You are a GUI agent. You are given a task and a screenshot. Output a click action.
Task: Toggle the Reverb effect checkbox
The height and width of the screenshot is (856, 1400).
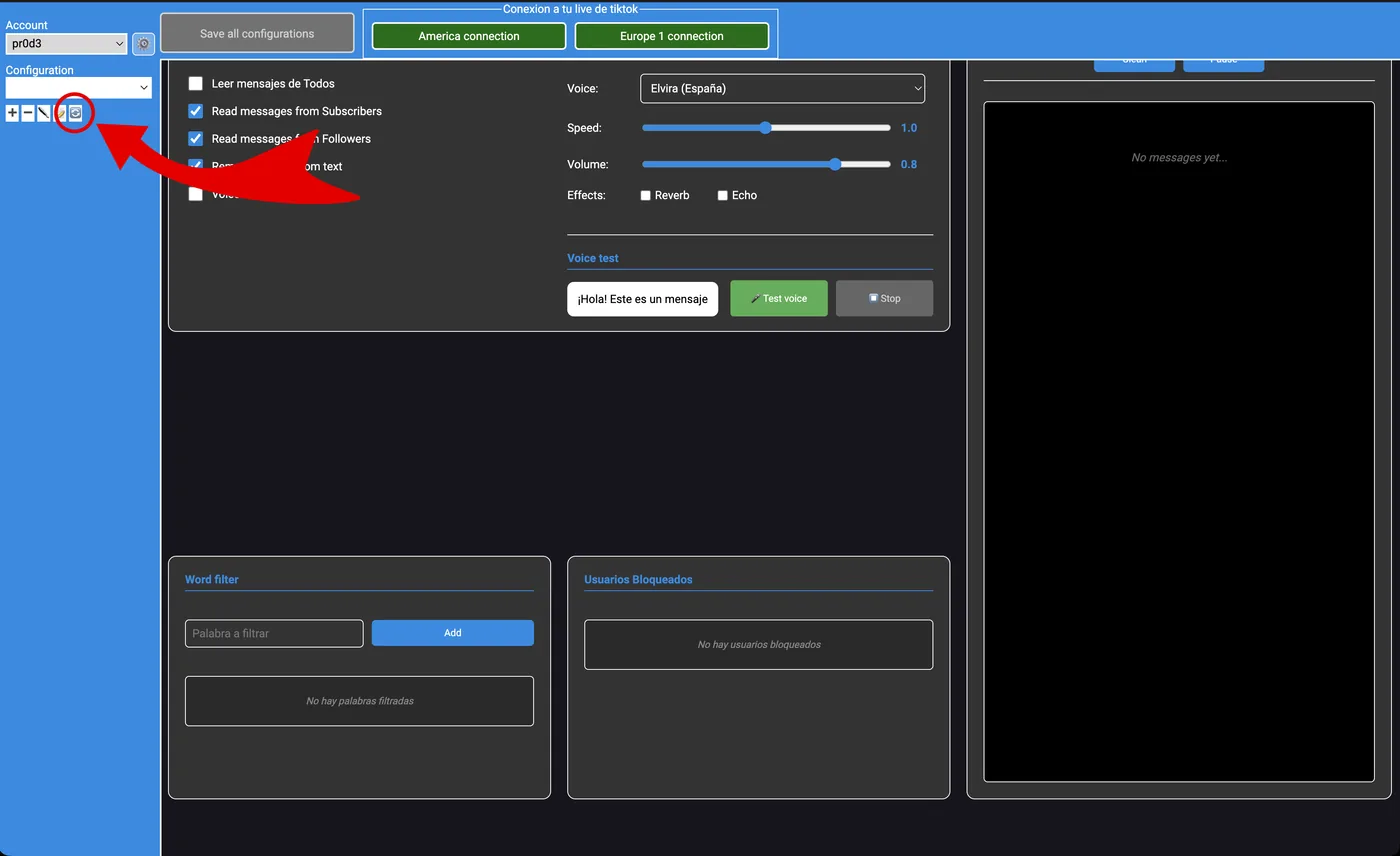646,196
